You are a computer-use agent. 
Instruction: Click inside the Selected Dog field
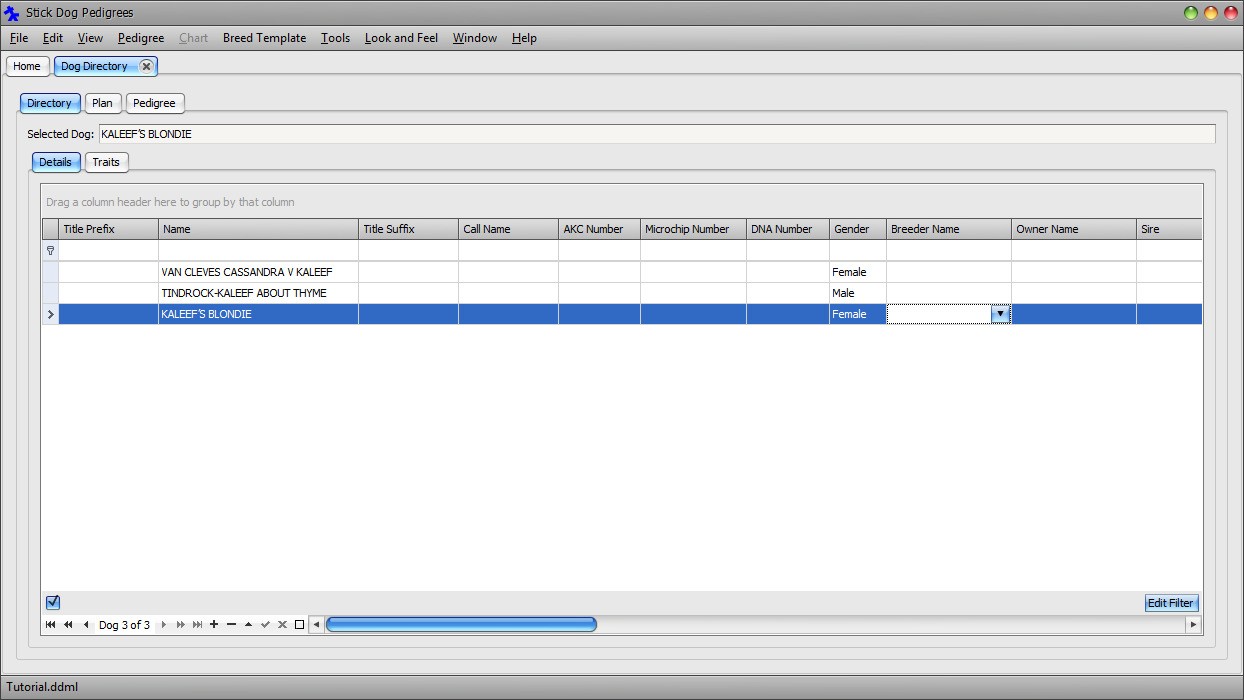[x=400, y=133]
